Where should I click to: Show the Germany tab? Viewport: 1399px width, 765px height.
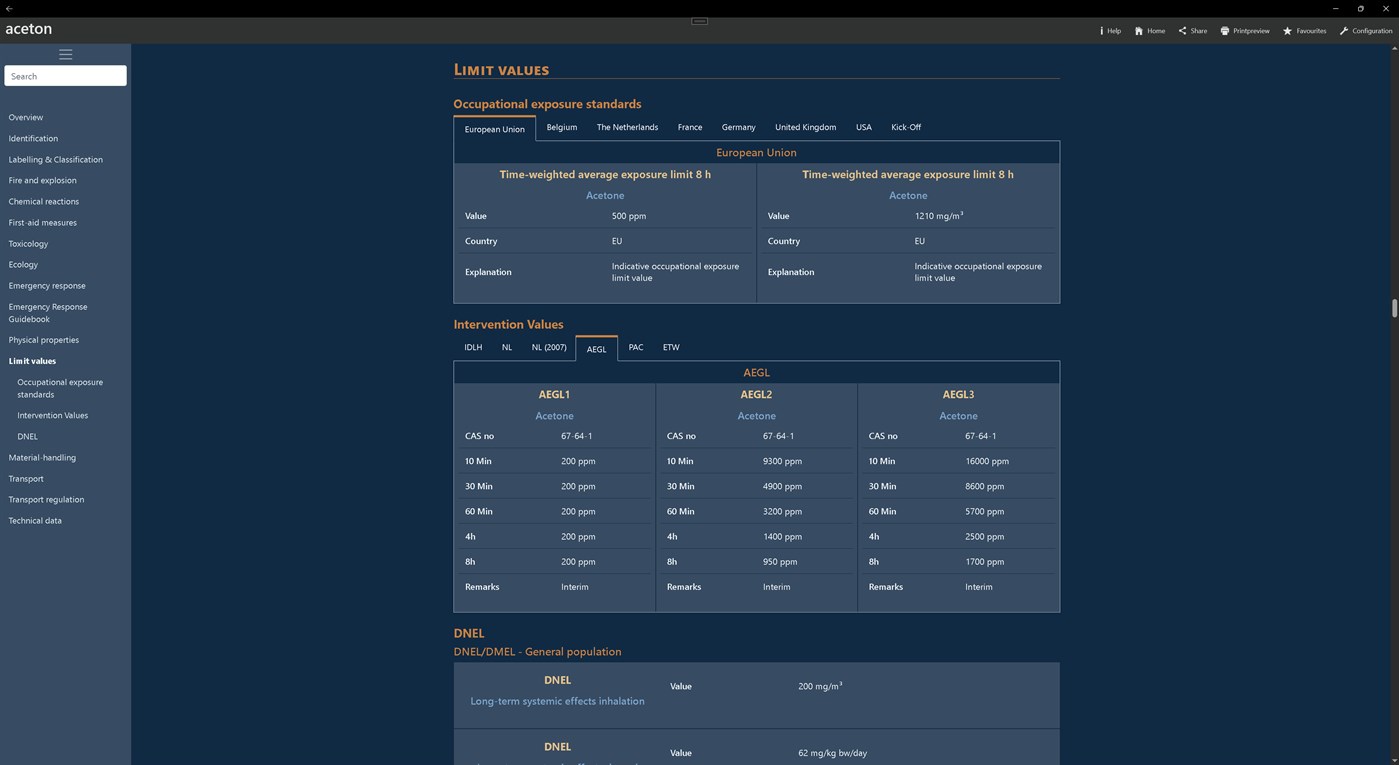(x=738, y=127)
